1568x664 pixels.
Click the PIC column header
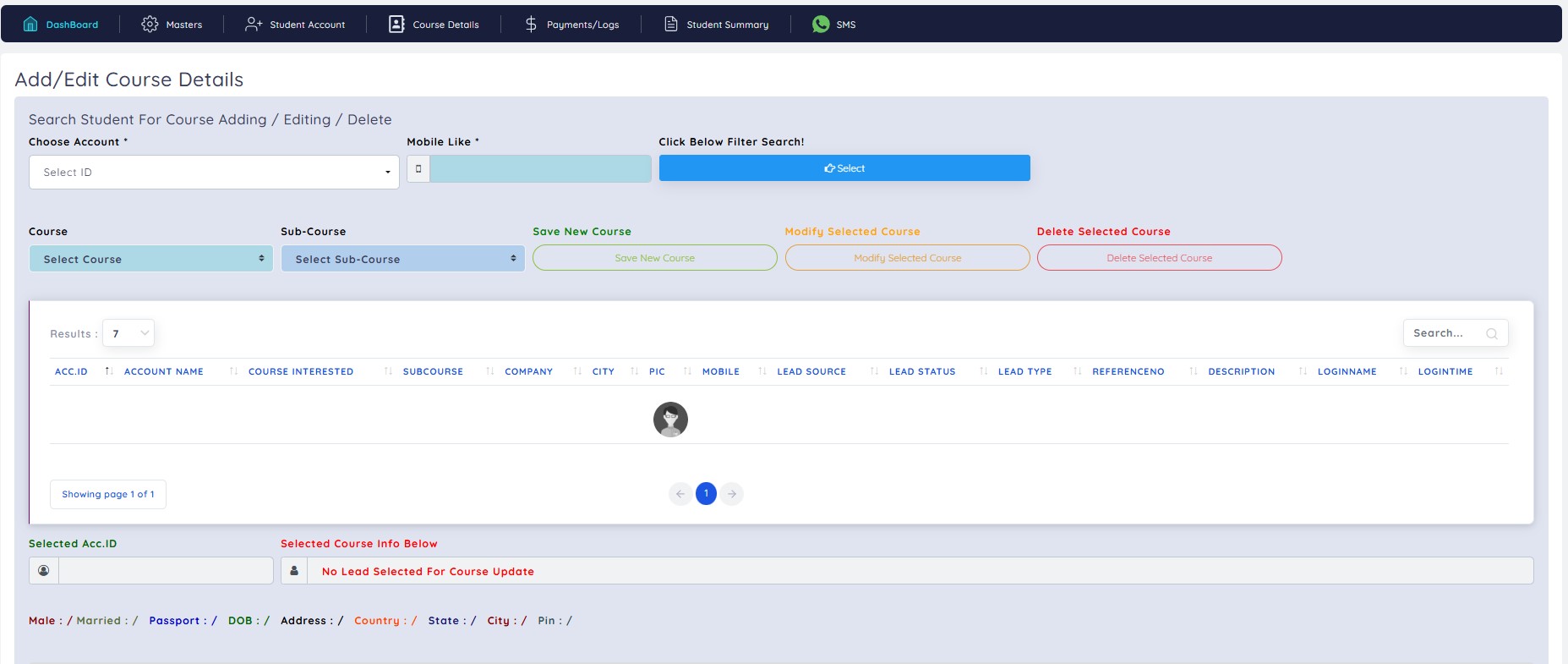(x=657, y=371)
